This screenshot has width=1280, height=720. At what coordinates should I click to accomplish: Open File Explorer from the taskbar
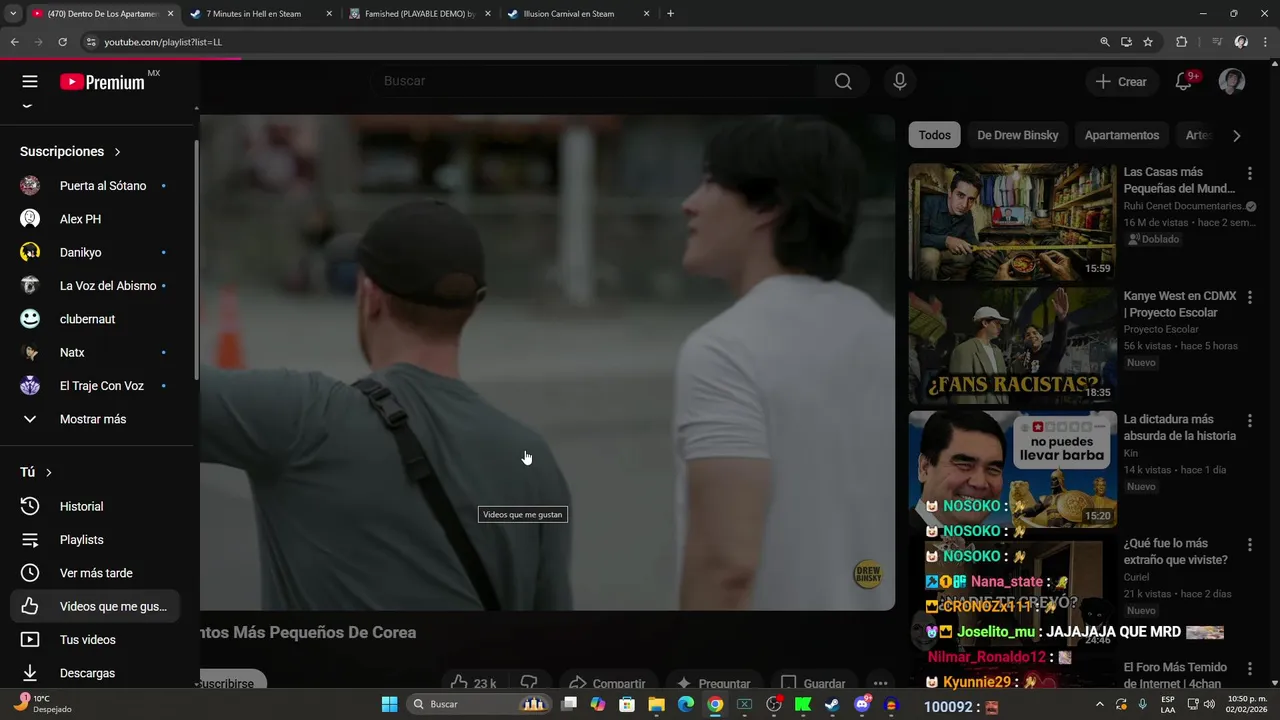656,705
